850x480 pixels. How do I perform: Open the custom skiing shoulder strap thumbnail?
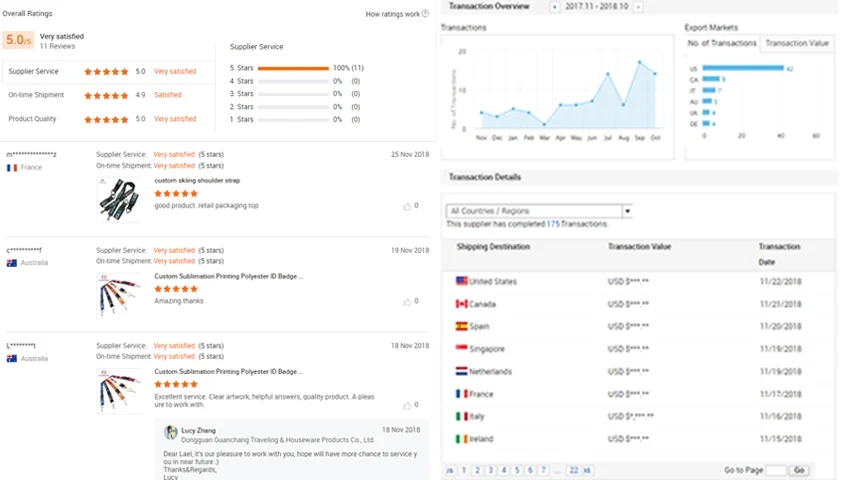[x=119, y=200]
